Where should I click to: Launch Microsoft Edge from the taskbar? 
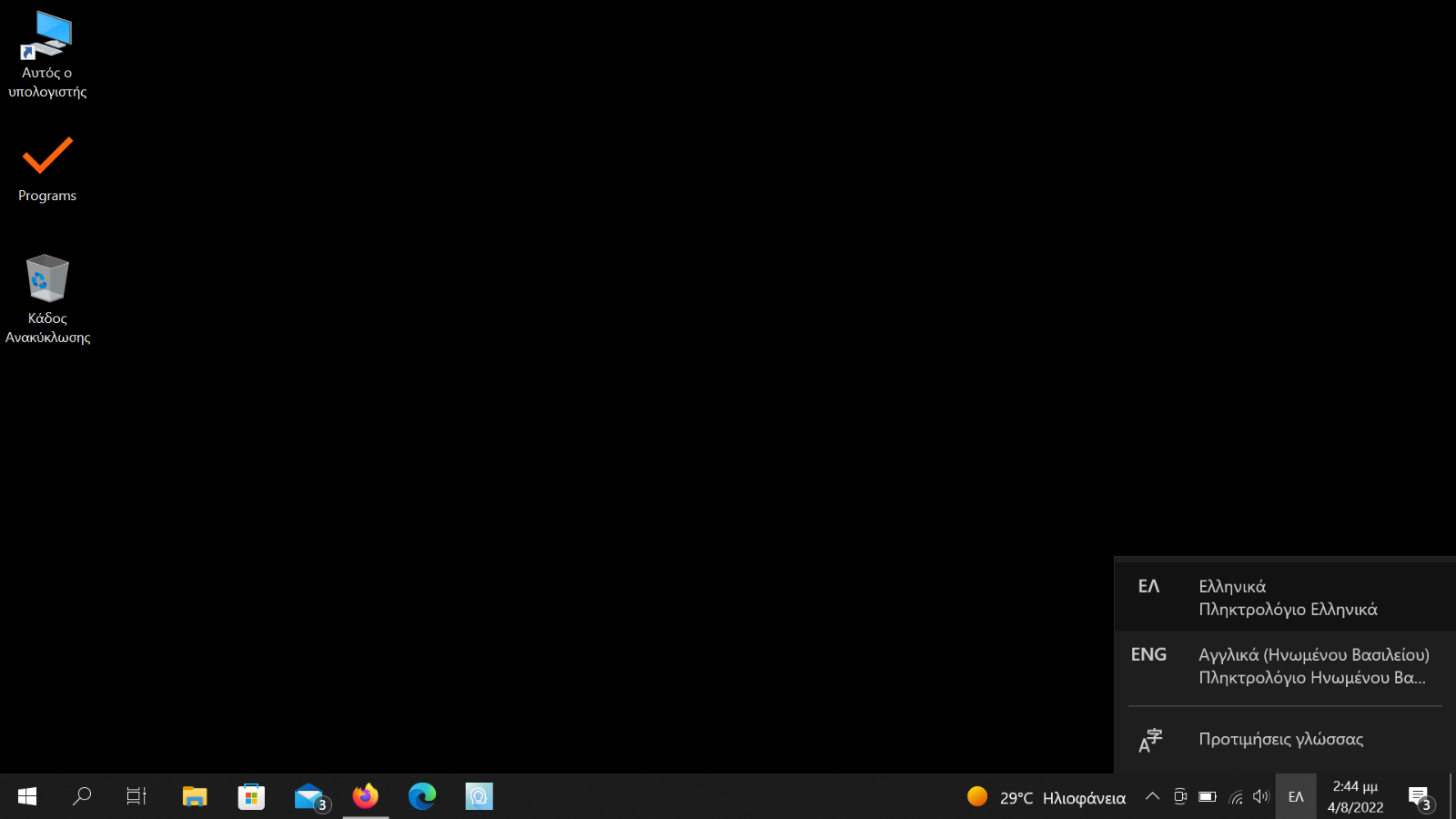click(422, 797)
